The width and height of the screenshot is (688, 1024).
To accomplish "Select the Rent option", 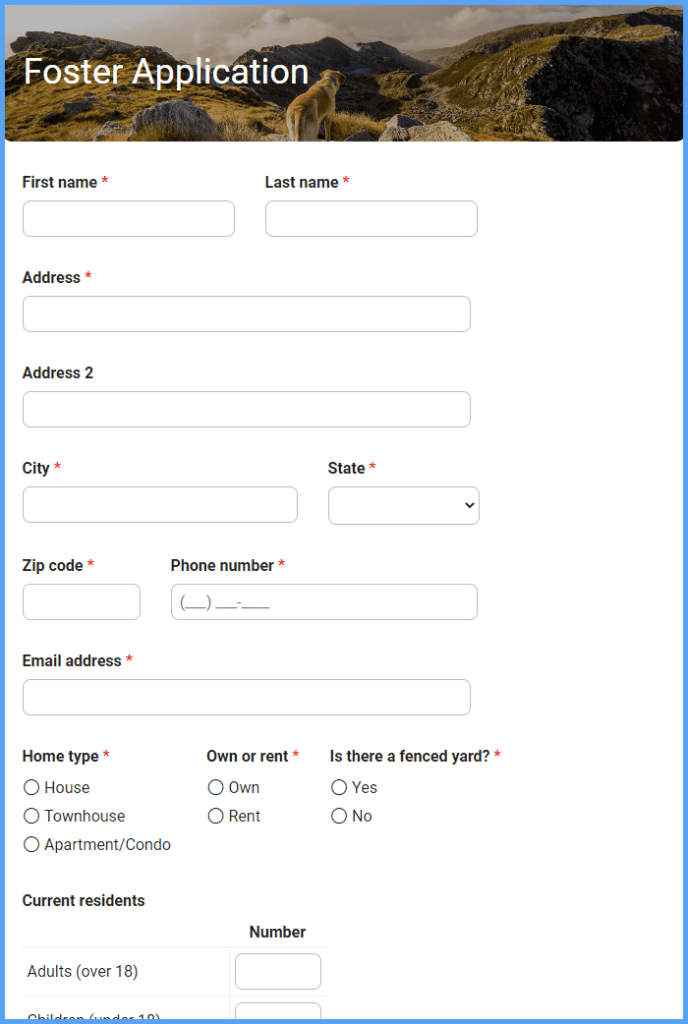I will 215,816.
